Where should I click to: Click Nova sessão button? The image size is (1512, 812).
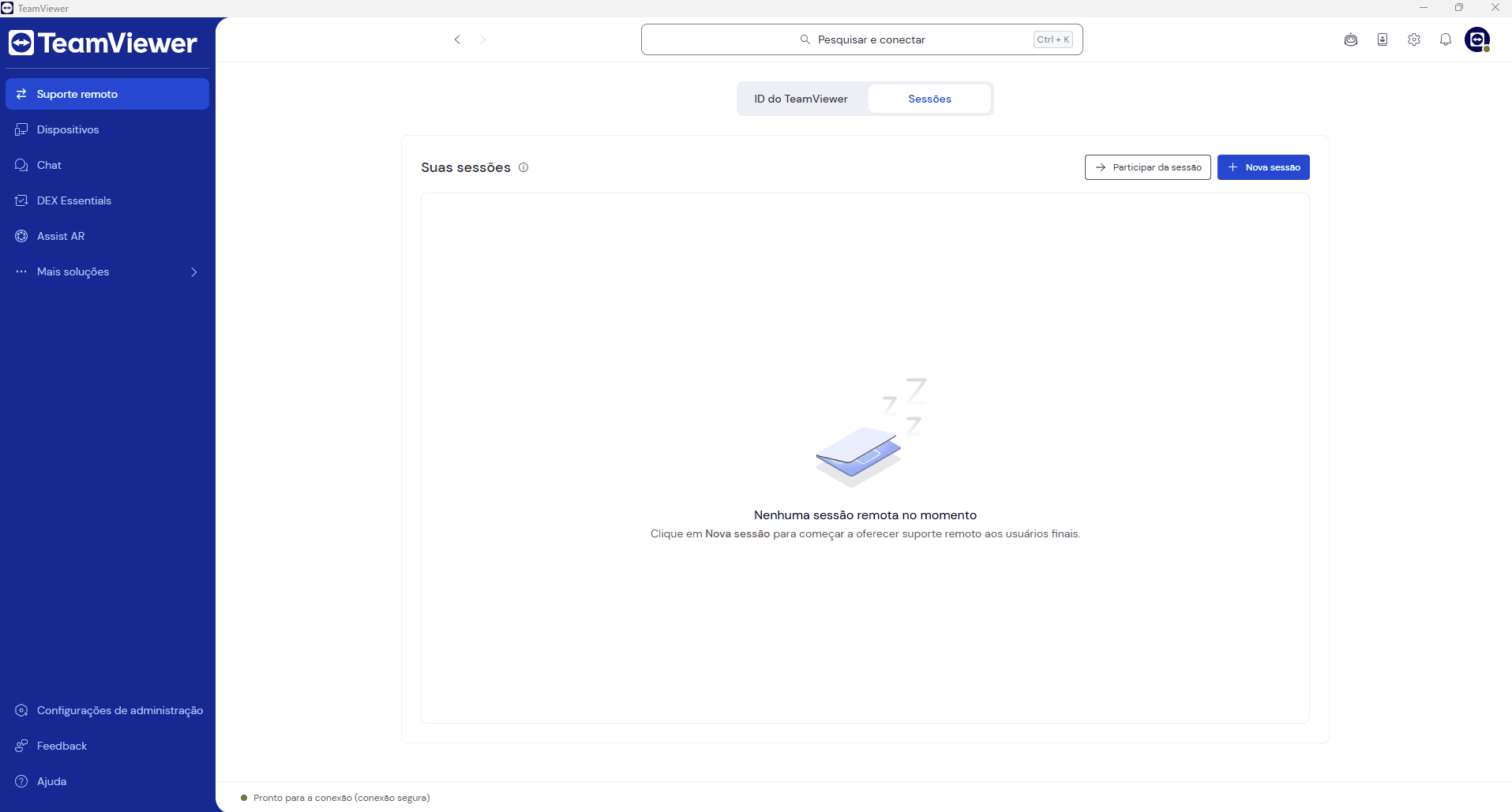[1263, 167]
